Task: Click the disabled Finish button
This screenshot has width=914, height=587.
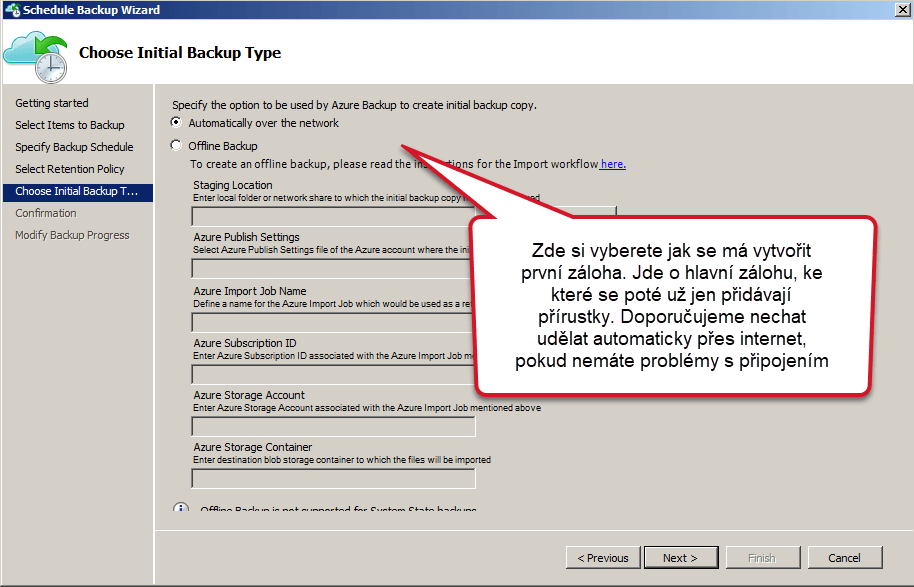Action: pyautogui.click(x=762, y=558)
